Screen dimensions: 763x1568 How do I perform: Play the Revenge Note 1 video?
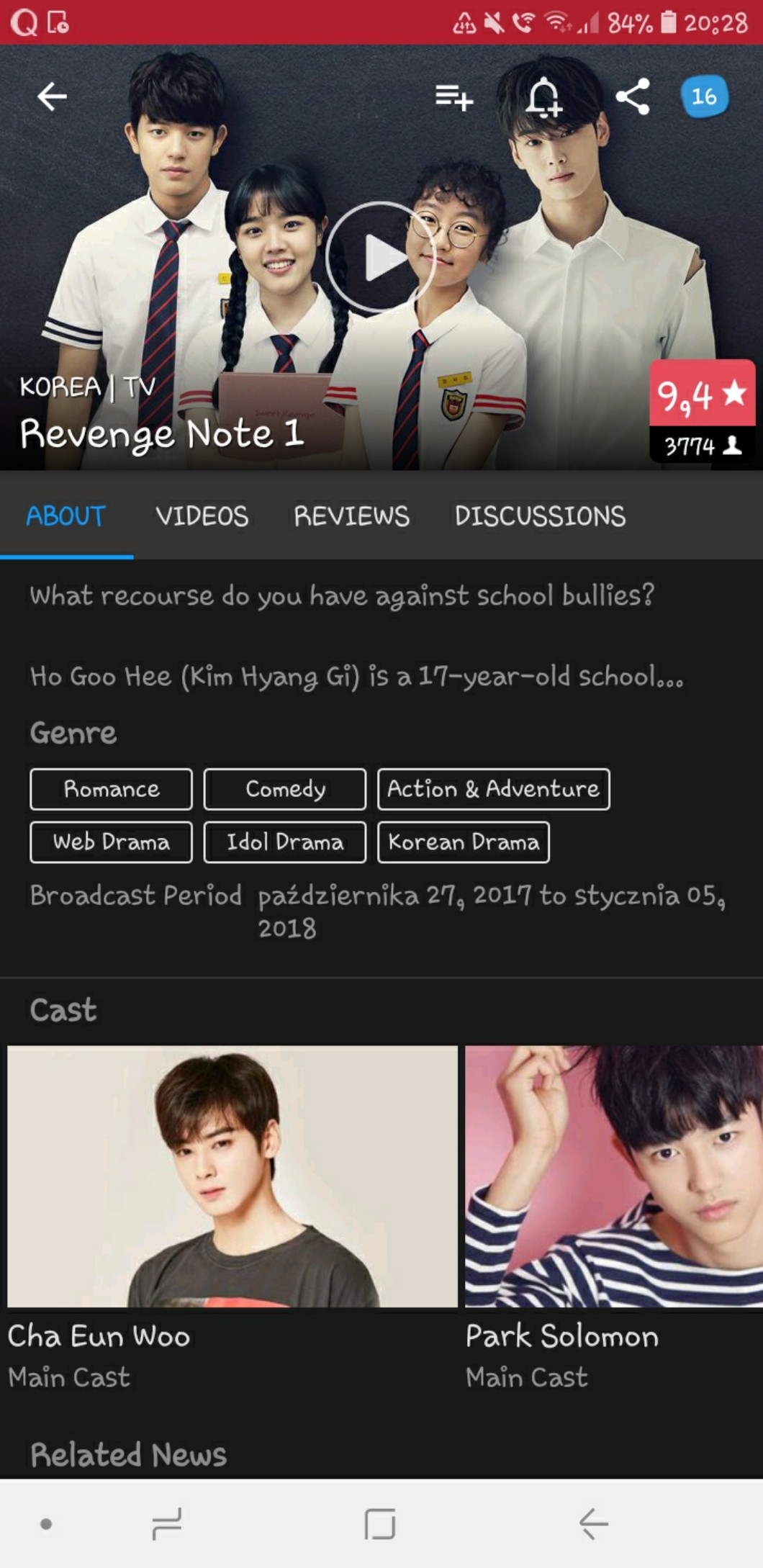pos(380,257)
